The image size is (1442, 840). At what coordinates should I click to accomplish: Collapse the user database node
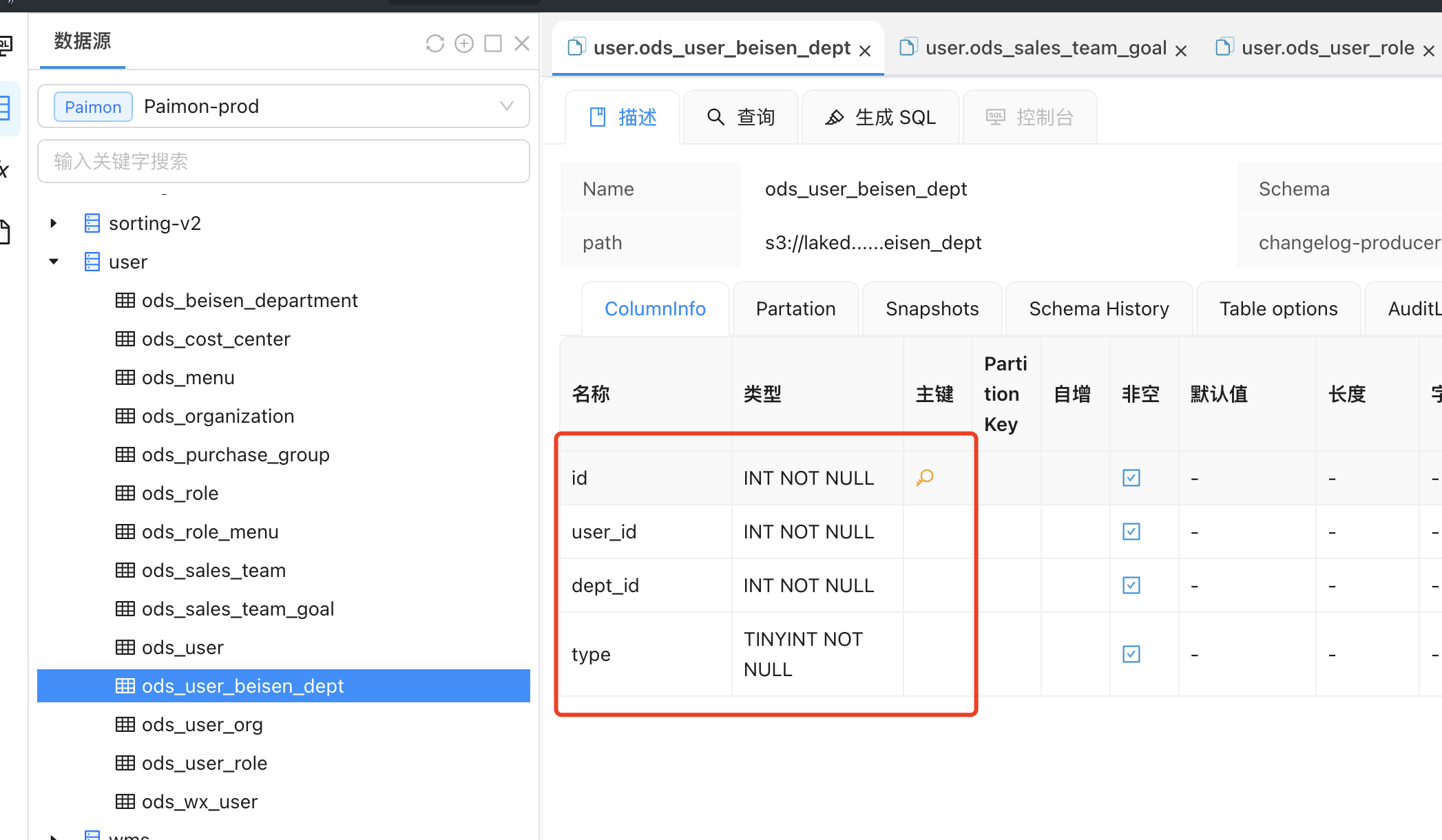point(54,262)
